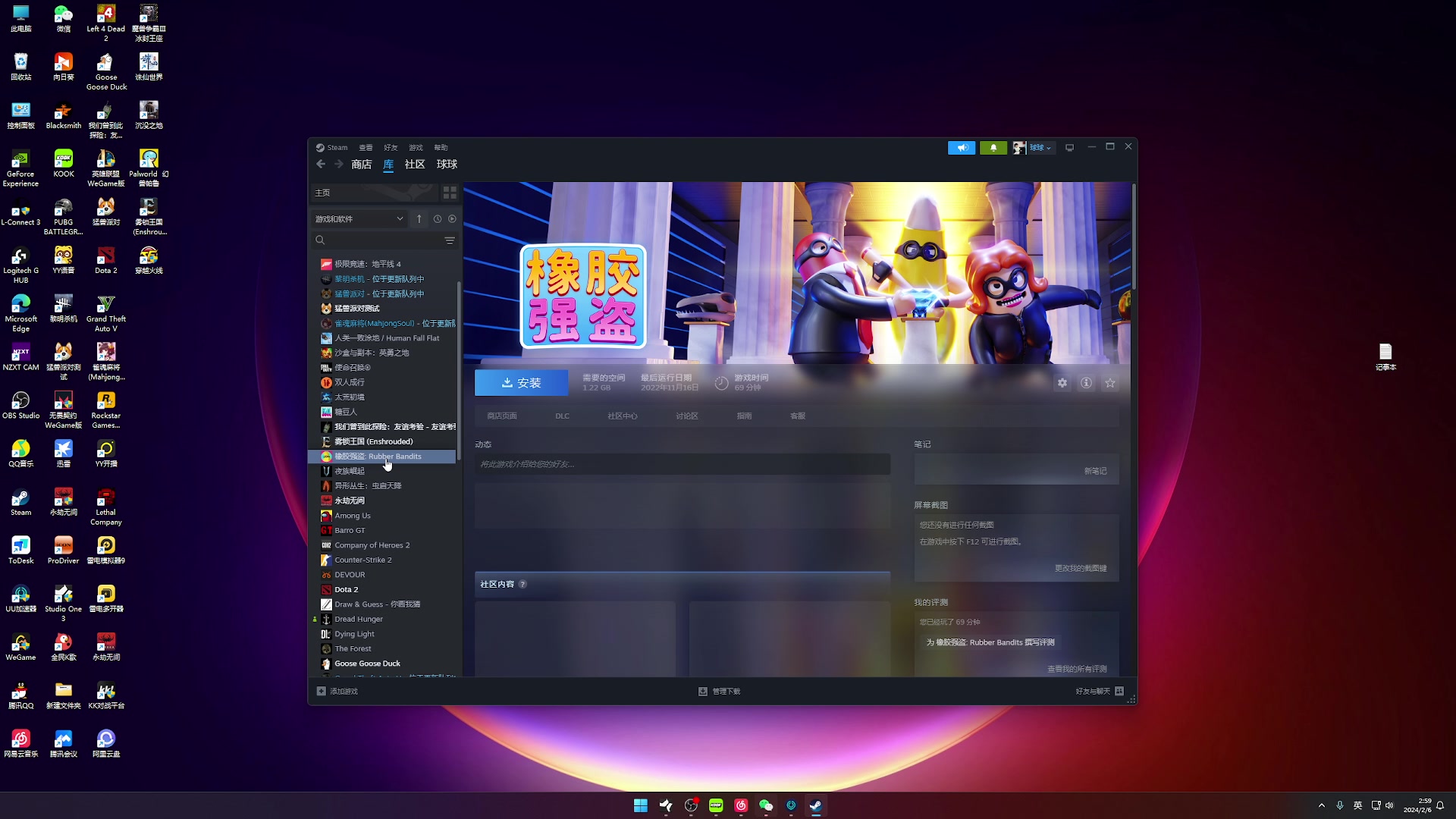Open Lethal Company desktop icon
Screen dimensions: 1456x819
(106, 507)
